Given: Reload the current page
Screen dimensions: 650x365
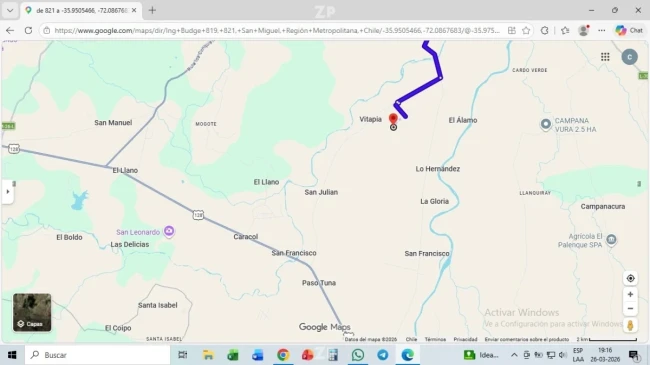Looking at the screenshot, I should pyautogui.click(x=28, y=30).
